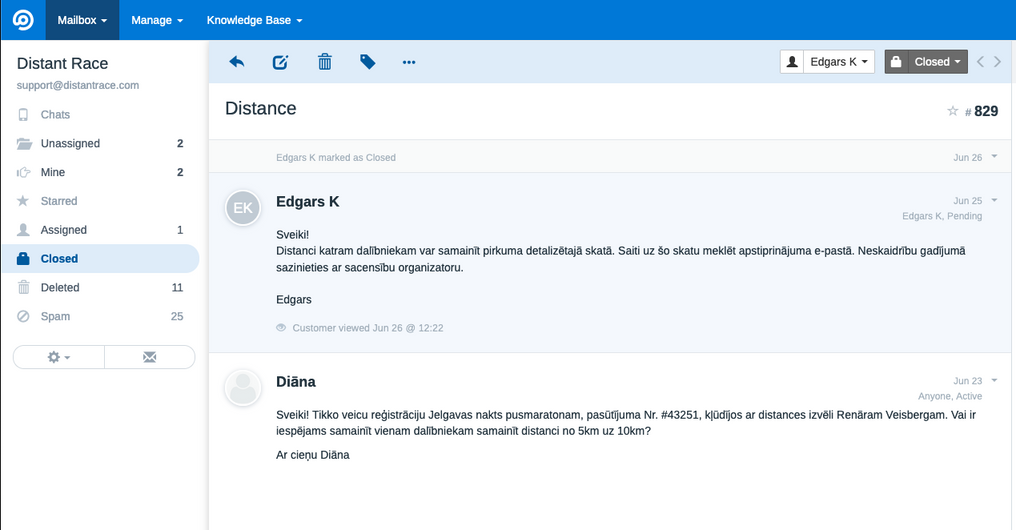This screenshot has width=1016, height=530.
Task: Click the FreeScout logo icon
Action: (23, 20)
